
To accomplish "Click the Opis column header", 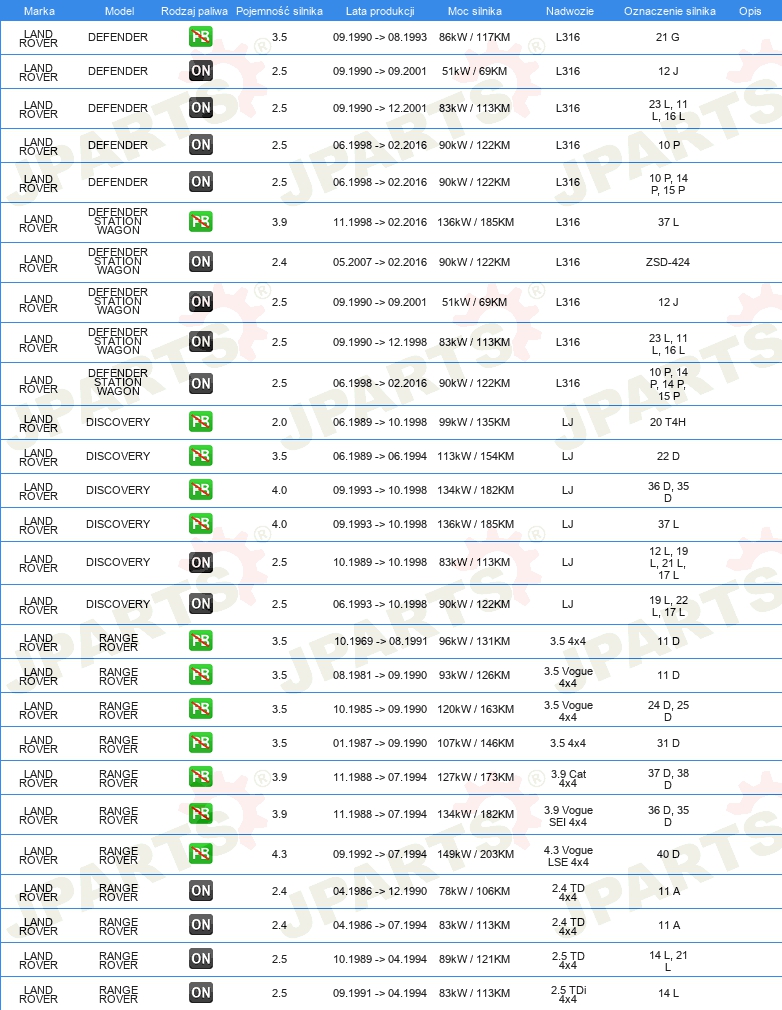I will point(750,11).
